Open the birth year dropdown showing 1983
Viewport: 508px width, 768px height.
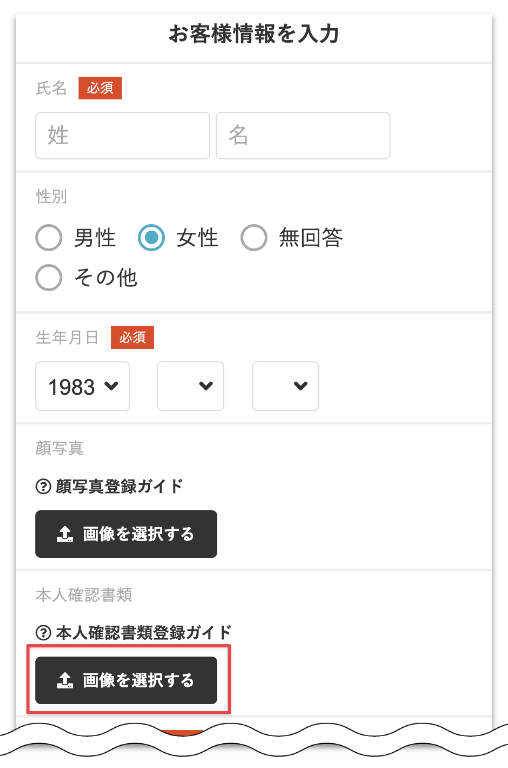tap(82, 386)
